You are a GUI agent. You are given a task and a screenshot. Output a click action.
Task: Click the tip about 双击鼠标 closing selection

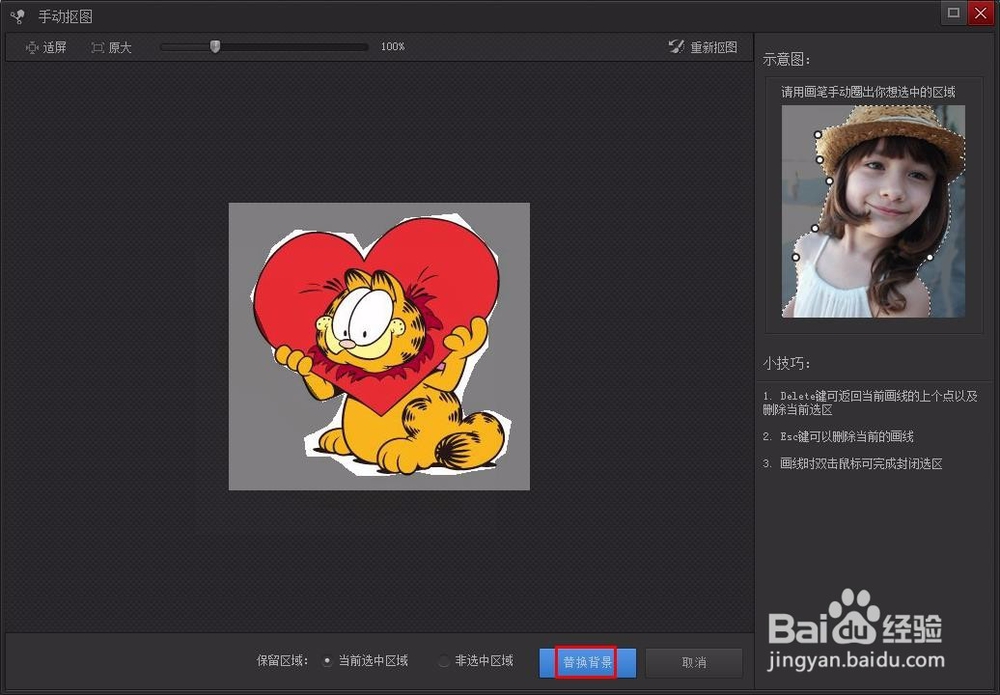pyautogui.click(x=852, y=464)
